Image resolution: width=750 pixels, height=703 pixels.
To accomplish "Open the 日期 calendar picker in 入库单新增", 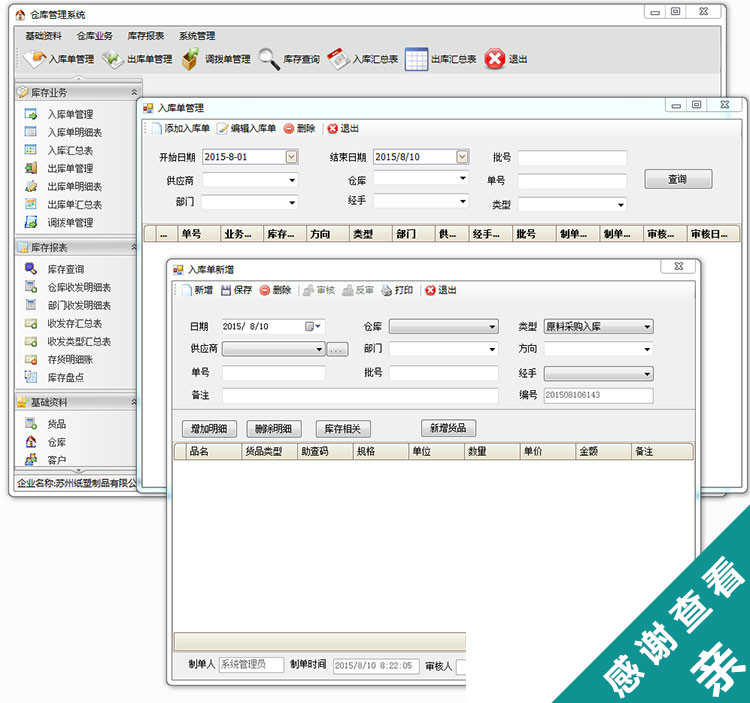I will coord(313,326).
